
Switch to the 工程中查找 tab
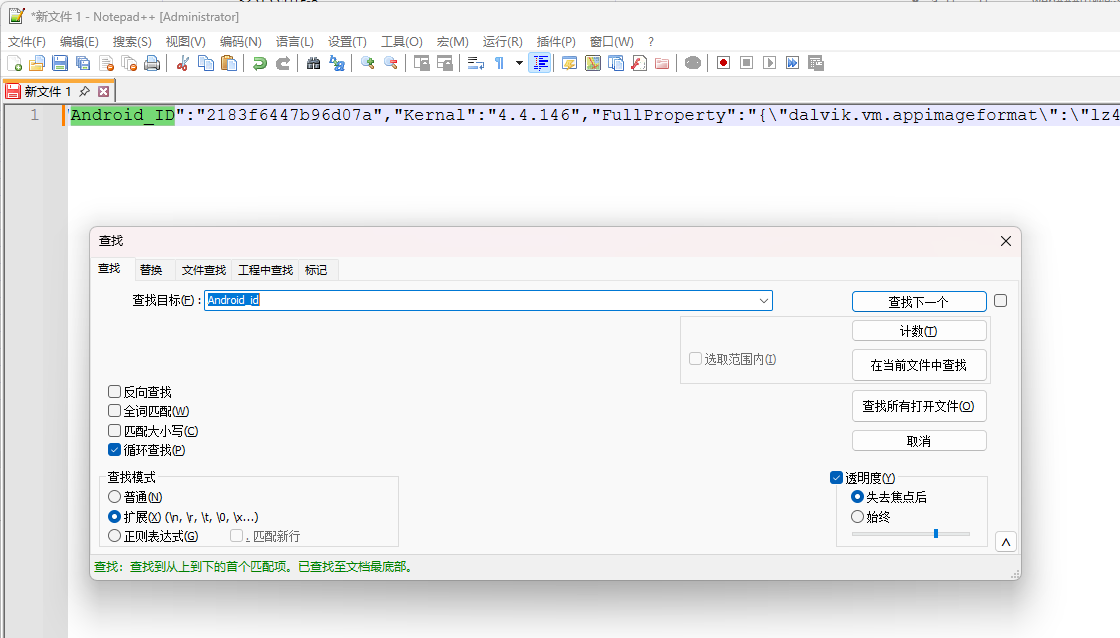266,270
